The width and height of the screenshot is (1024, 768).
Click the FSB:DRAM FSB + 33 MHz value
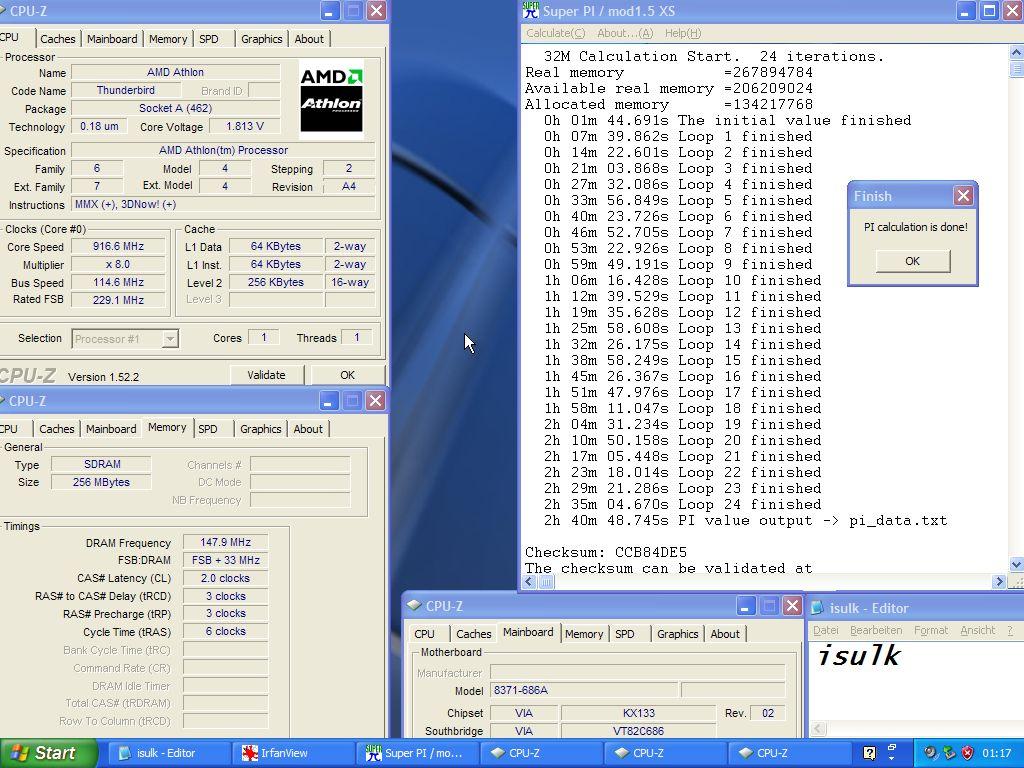tap(225, 560)
